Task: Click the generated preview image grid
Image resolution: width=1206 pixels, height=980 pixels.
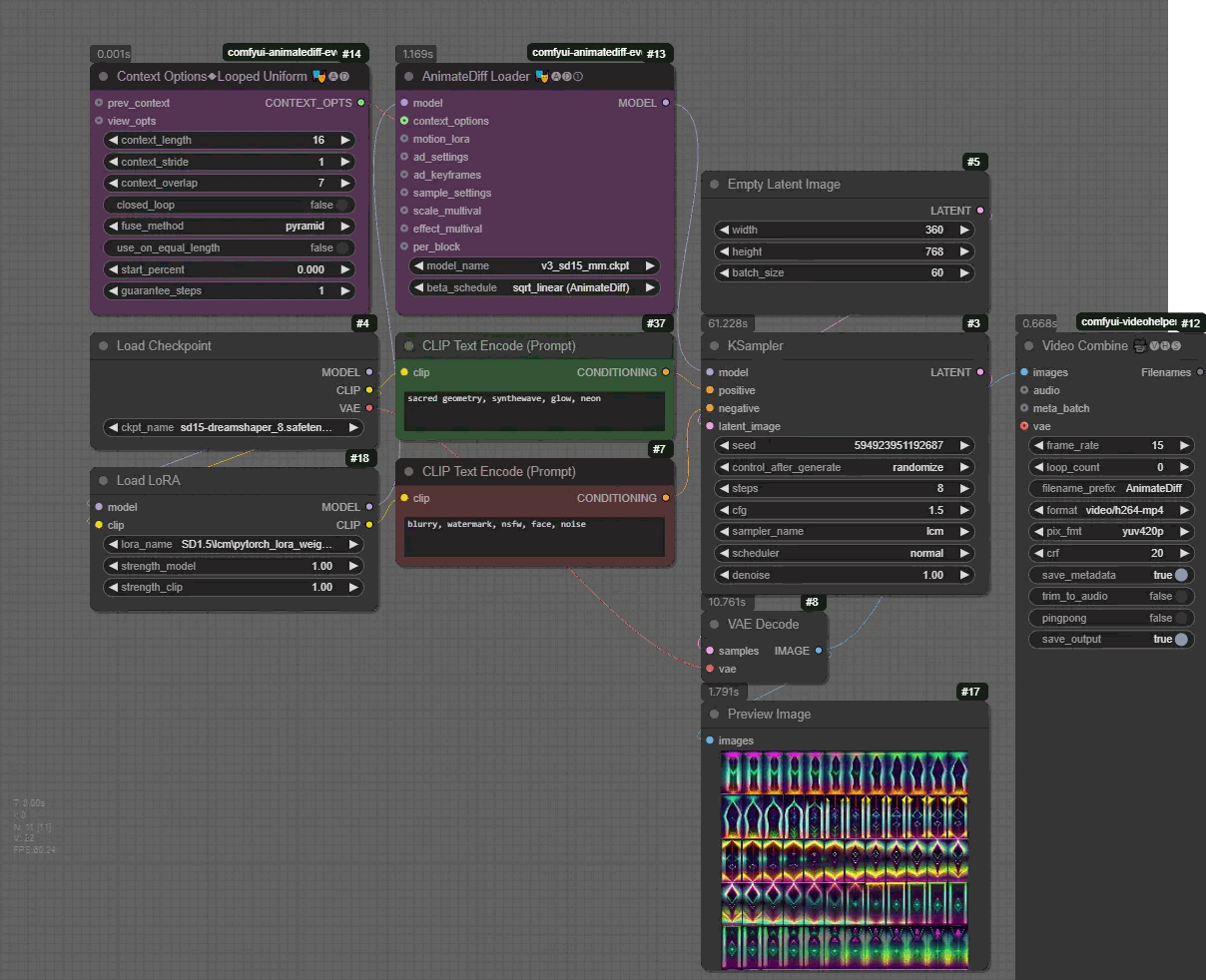Action: point(845,859)
